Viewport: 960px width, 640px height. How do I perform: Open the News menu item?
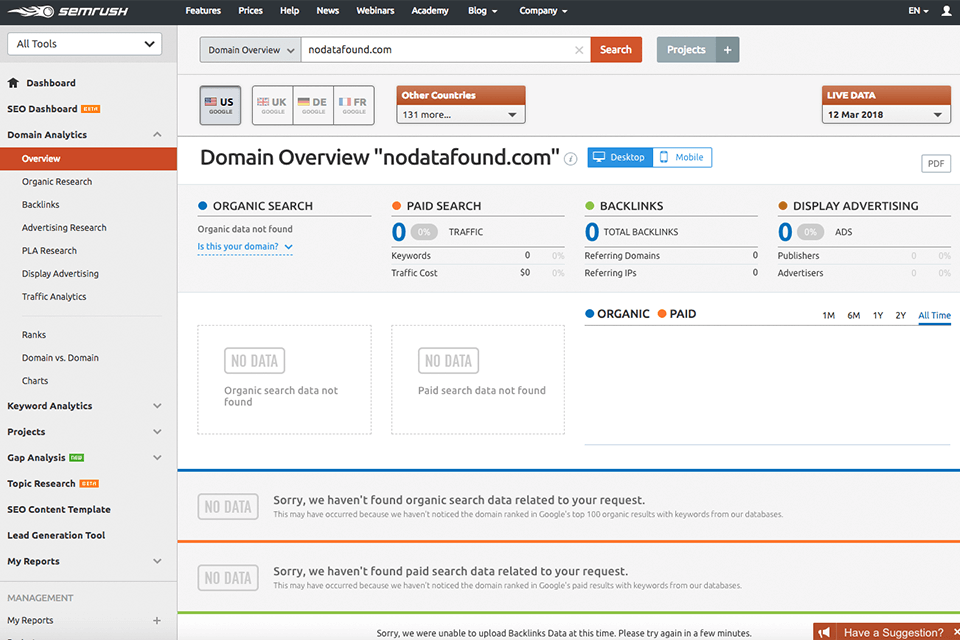328,11
